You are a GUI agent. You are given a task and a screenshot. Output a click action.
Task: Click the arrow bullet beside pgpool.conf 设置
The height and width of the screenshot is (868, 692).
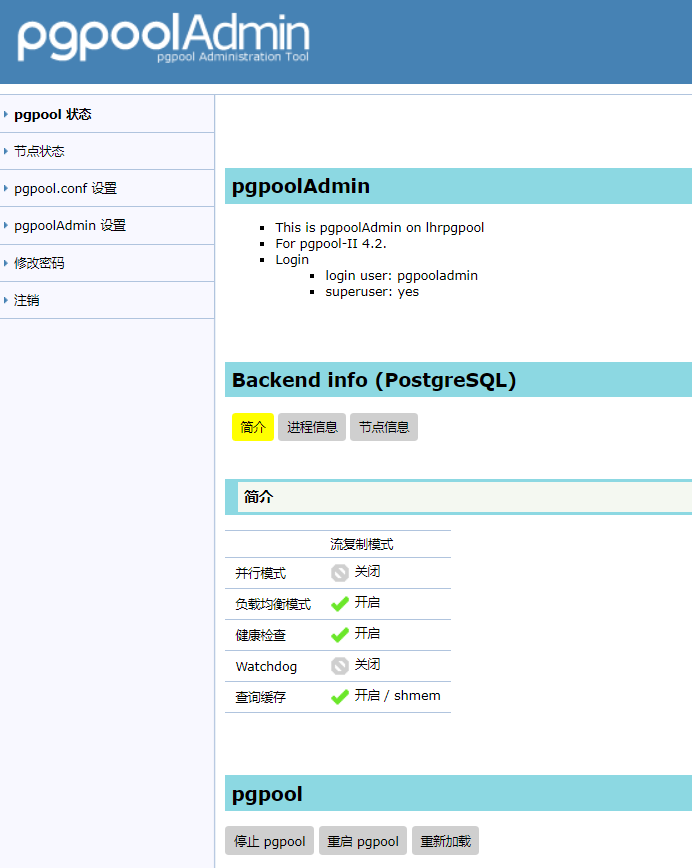pyautogui.click(x=6, y=188)
